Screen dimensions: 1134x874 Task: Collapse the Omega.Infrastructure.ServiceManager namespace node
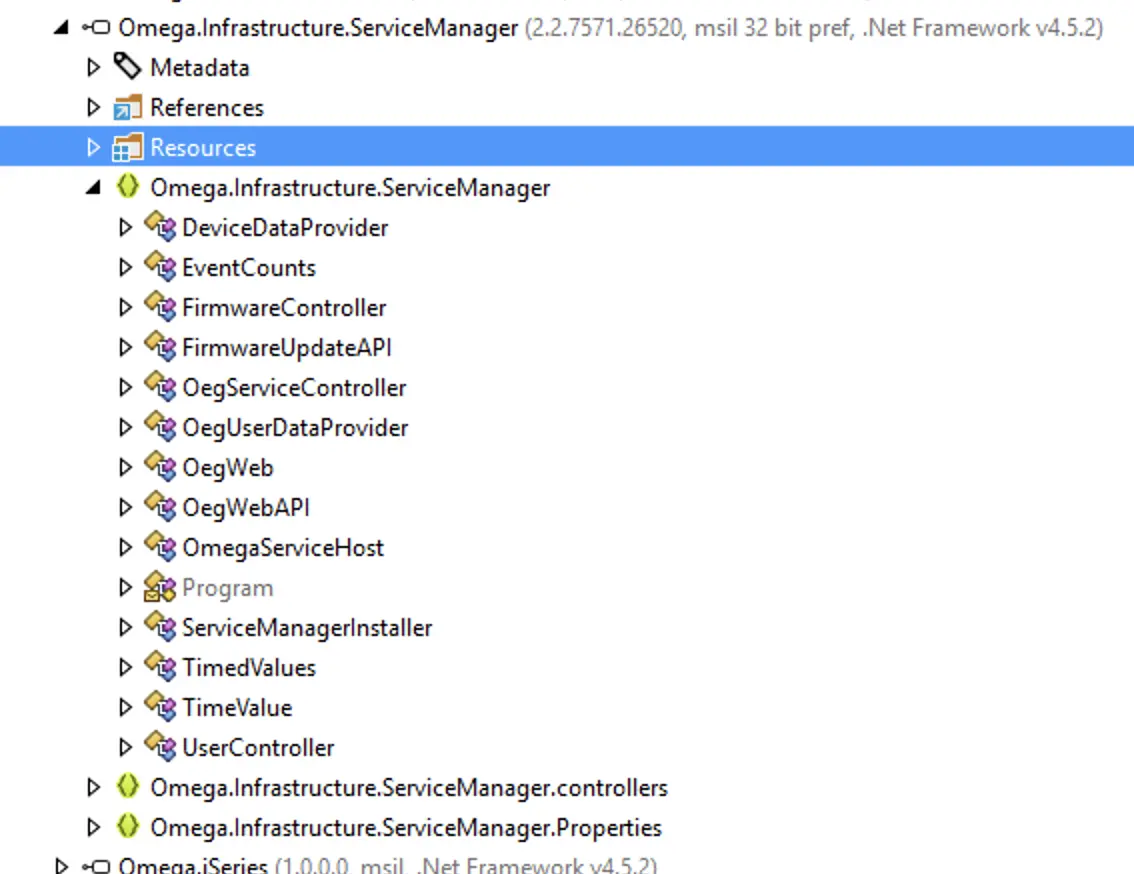point(93,188)
